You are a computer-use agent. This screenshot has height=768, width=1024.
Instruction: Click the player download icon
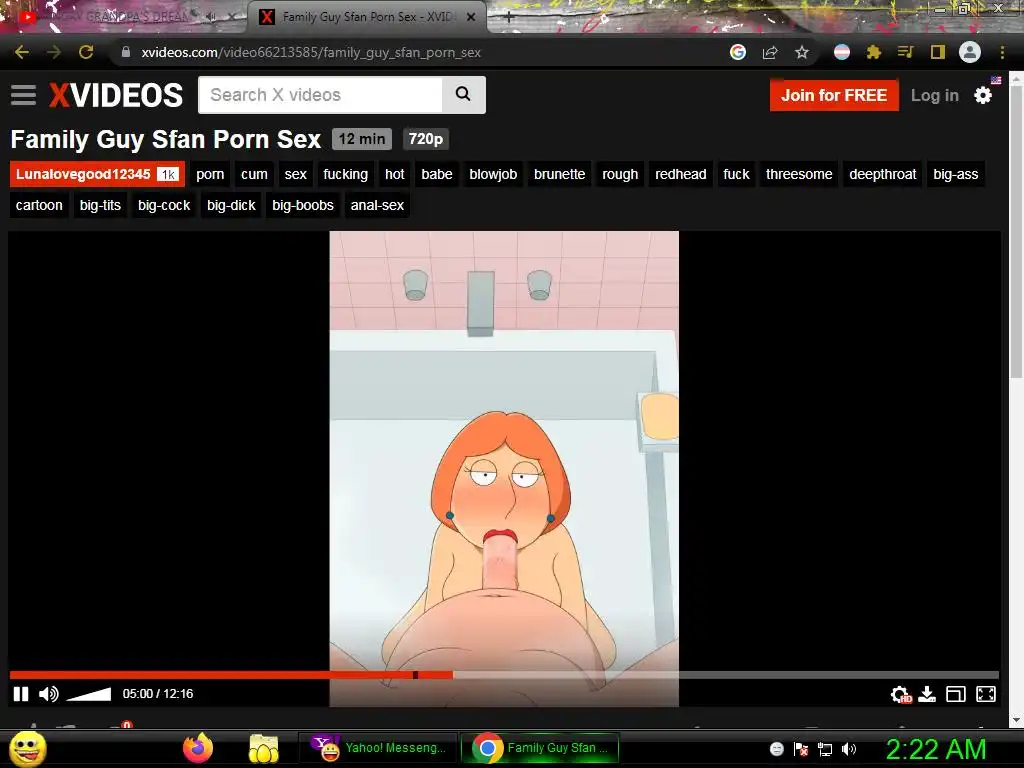pos(927,694)
